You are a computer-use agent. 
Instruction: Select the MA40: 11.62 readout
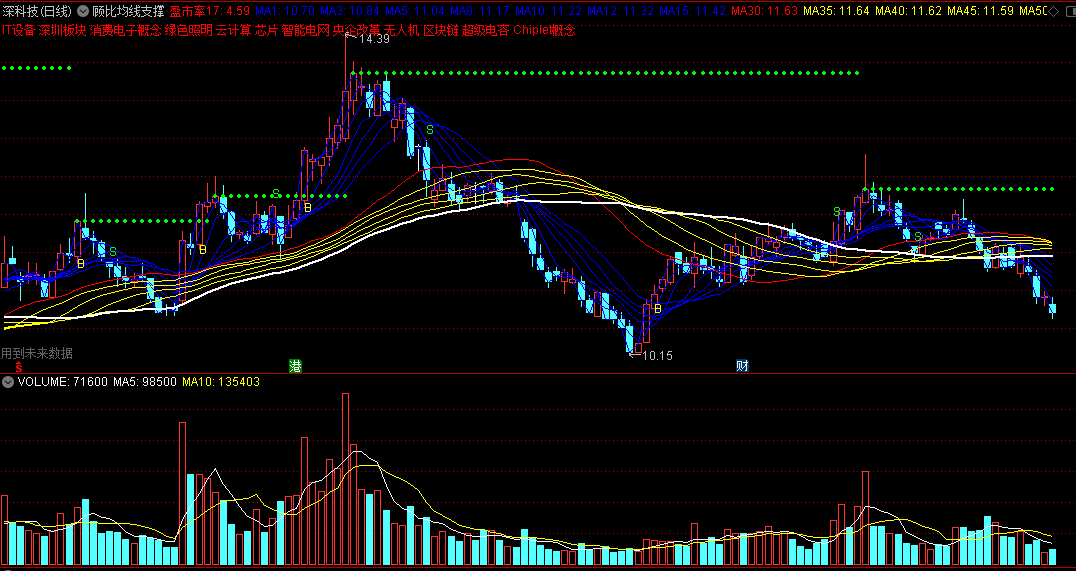(909, 11)
